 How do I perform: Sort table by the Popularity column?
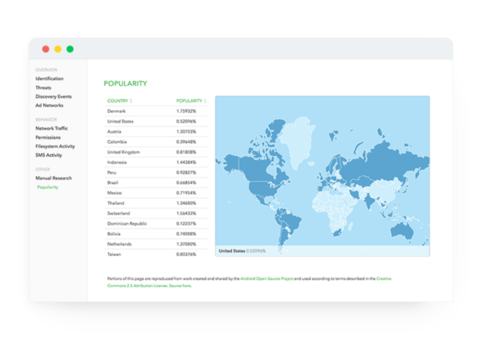click(191, 101)
